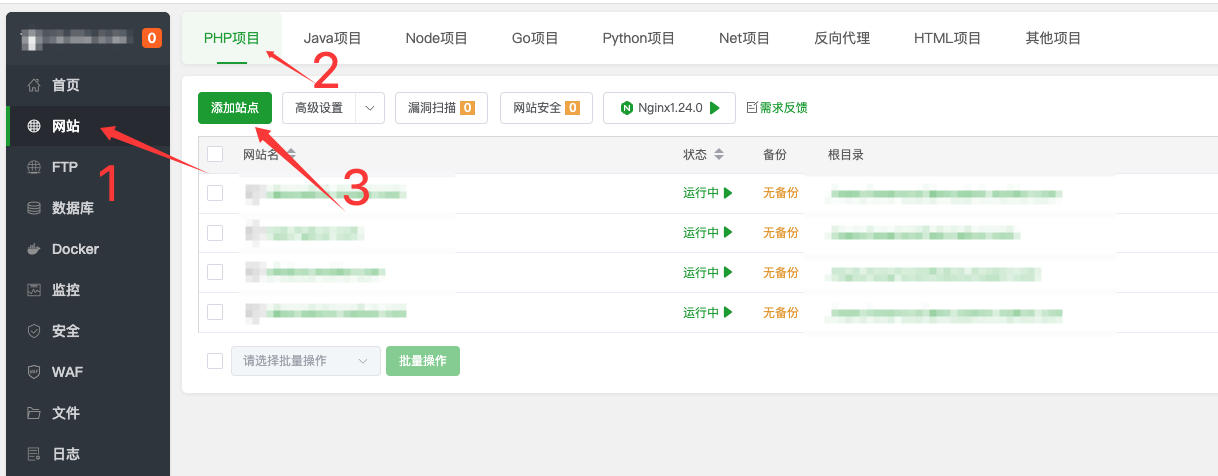Switch to the Java项目 tab
Viewport: 1218px width, 476px height.
[x=332, y=39]
